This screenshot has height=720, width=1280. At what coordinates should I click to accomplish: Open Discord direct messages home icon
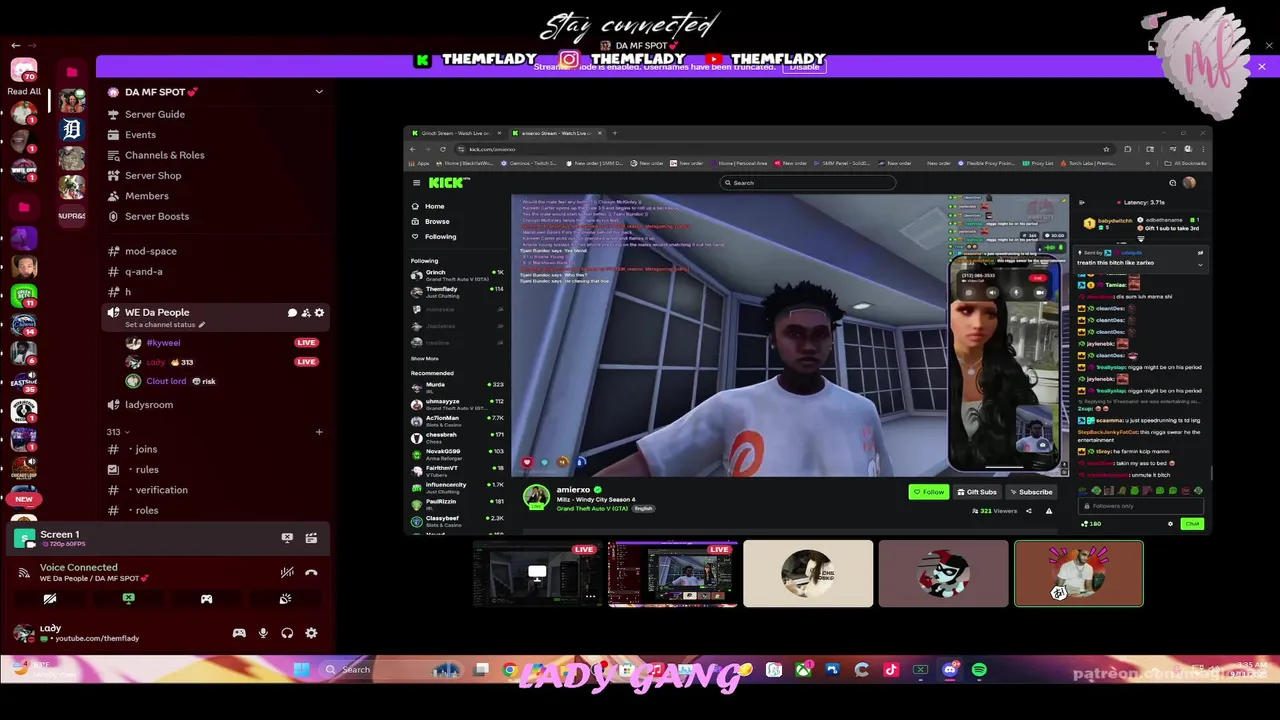click(x=24, y=71)
